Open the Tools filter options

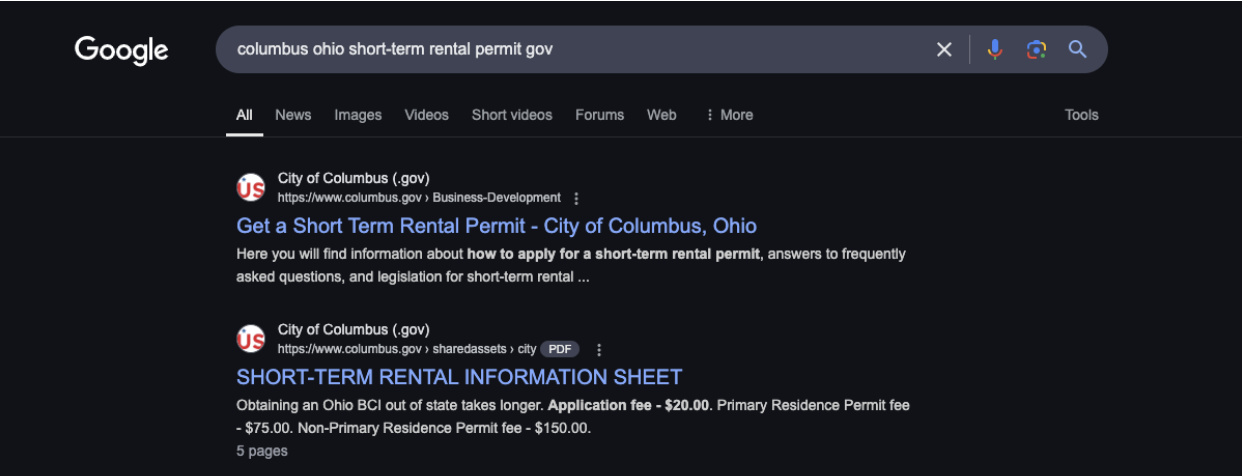[x=1081, y=115]
